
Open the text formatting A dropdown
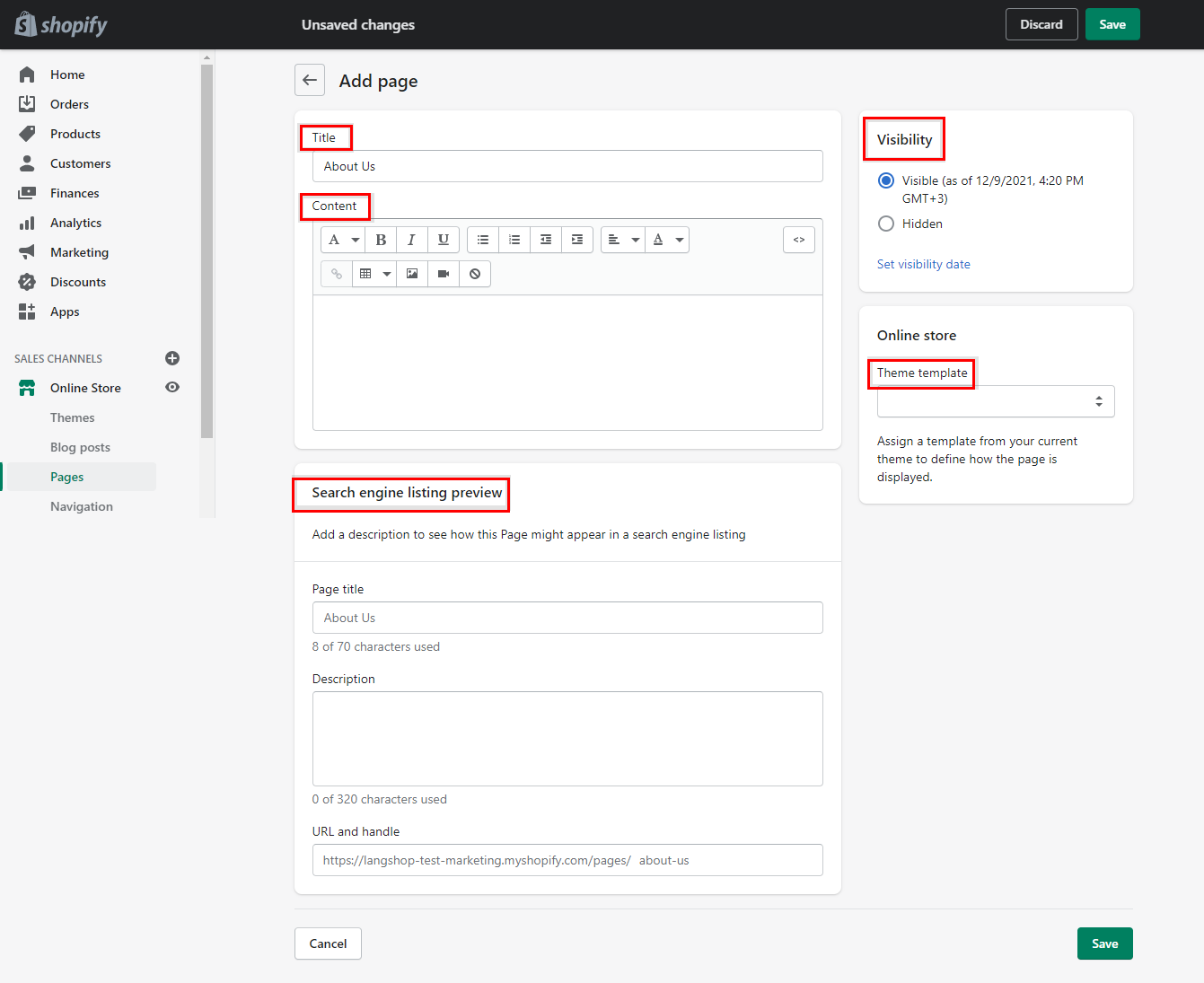click(343, 240)
